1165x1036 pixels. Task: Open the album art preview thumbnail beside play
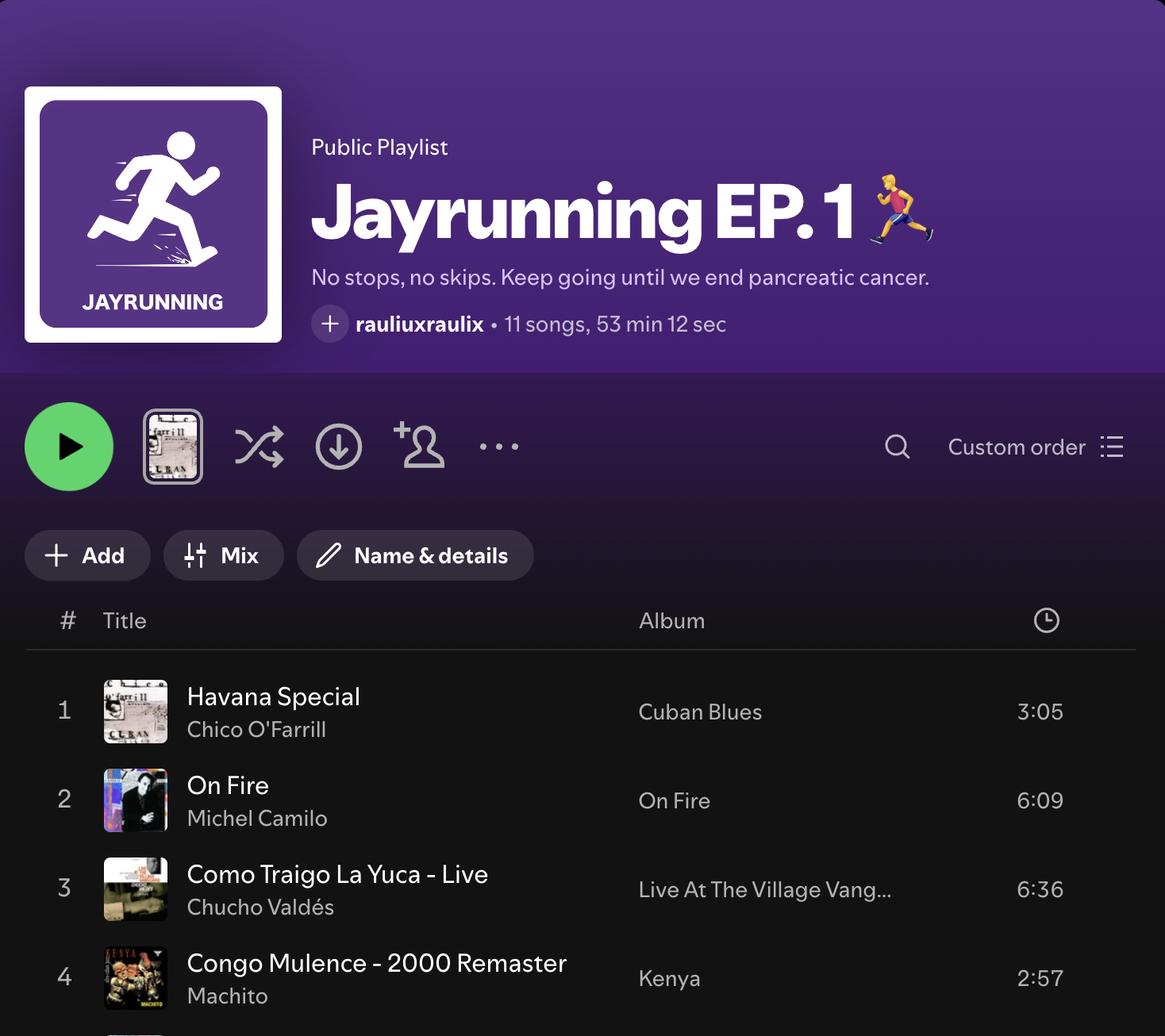(x=173, y=447)
